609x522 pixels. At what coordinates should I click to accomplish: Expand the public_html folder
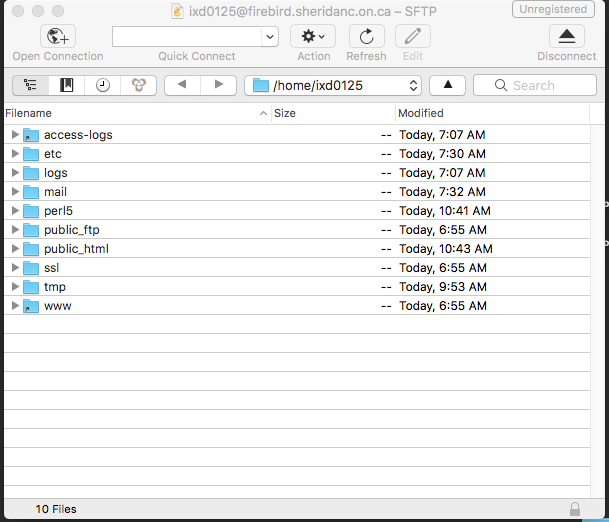click(15, 249)
